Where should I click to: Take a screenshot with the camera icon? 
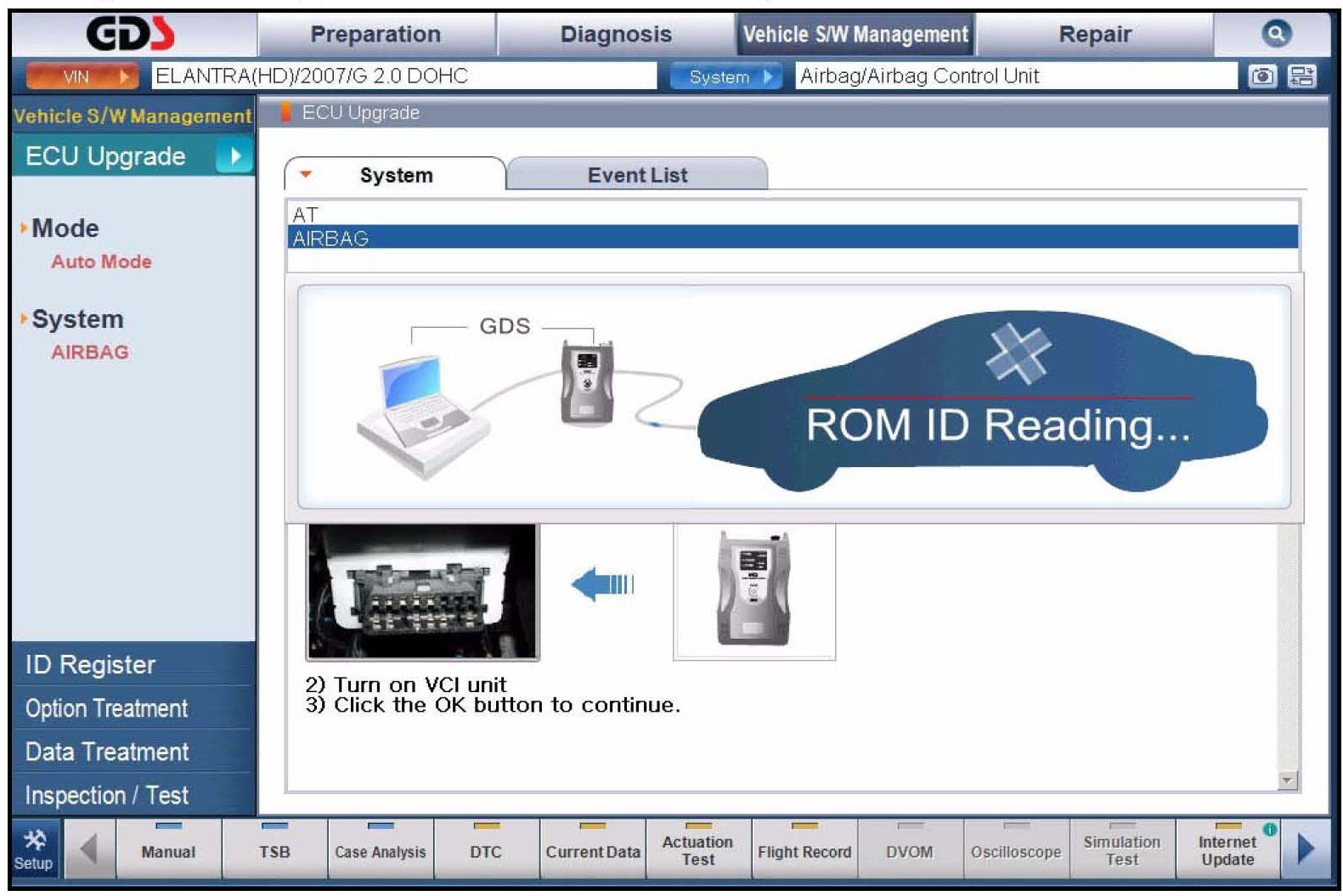(x=1261, y=76)
